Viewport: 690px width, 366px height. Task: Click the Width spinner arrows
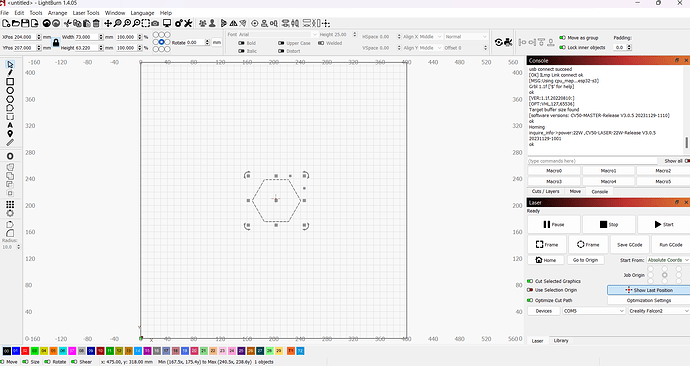point(101,37)
